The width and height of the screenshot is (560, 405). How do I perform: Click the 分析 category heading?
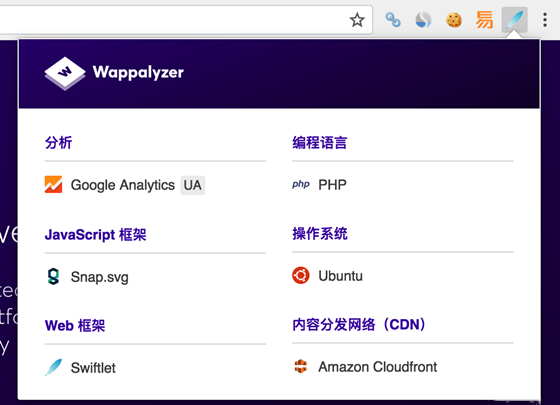coord(58,142)
